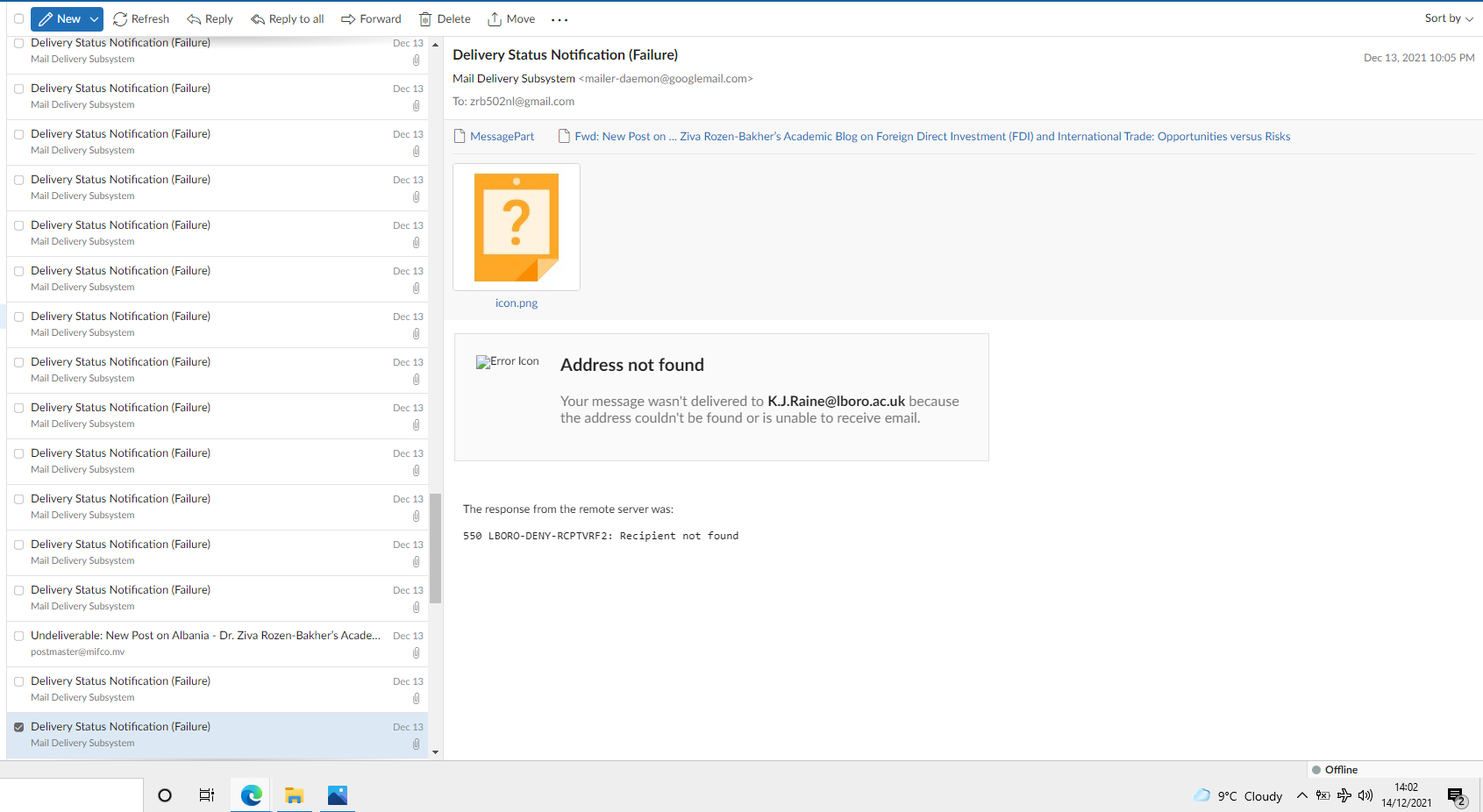Open the Photos app on taskbar
1483x812 pixels.
pyautogui.click(x=338, y=795)
